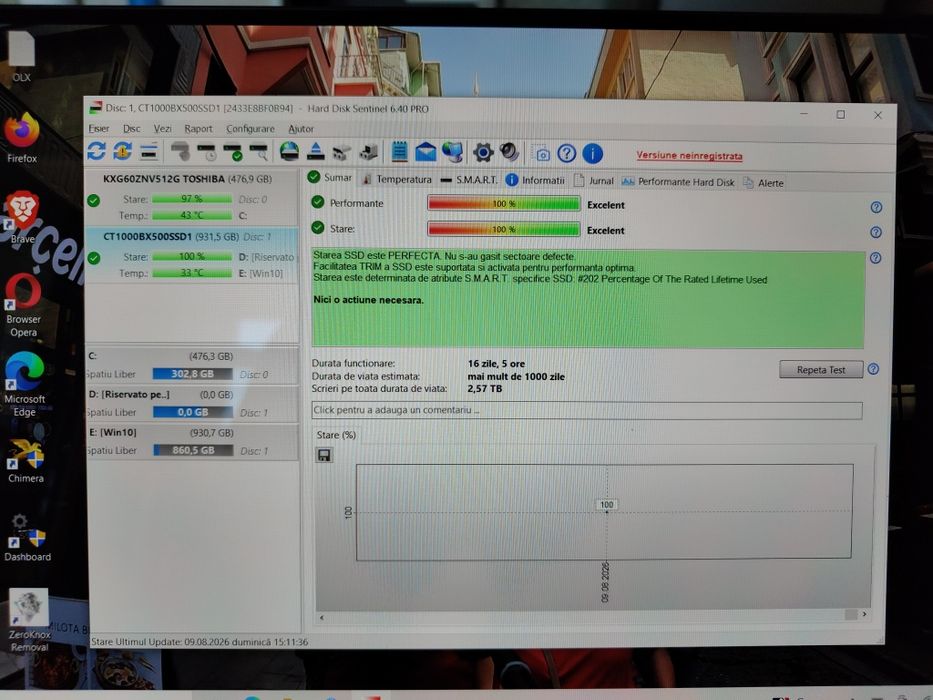
Task: Select the C: partition row
Action: point(192,365)
